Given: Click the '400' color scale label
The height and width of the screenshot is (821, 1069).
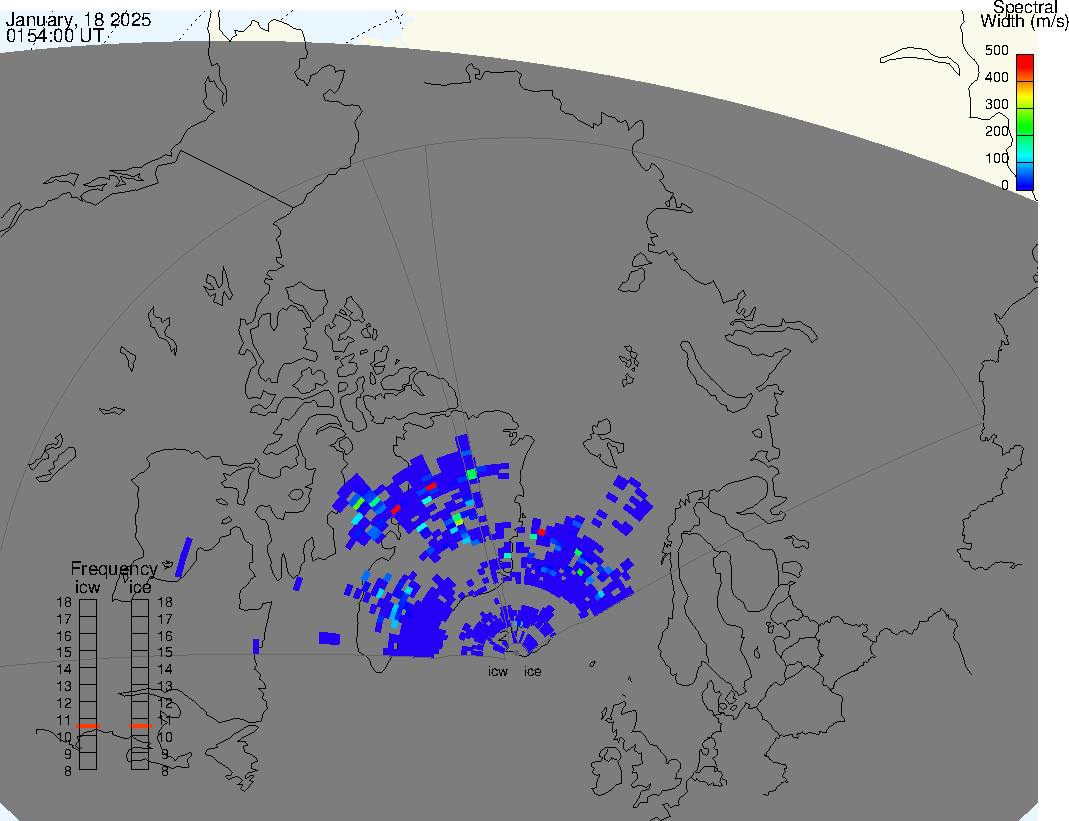Looking at the screenshot, I should point(997,77).
